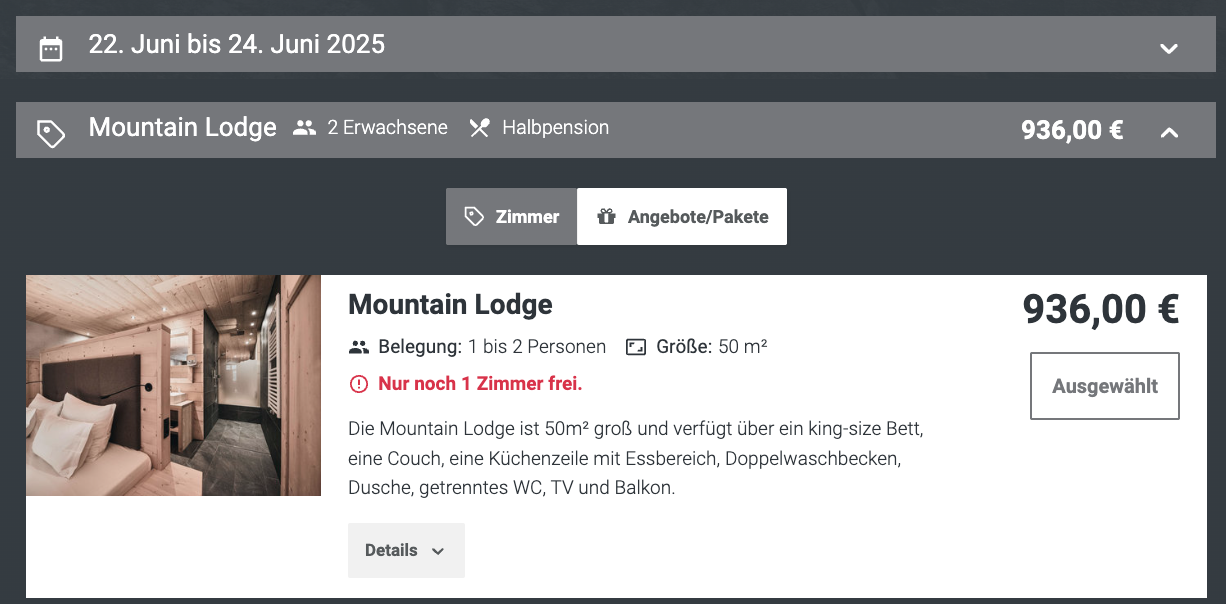Click the people icon next to 2 Erwachsene
1226x604 pixels.
point(305,128)
